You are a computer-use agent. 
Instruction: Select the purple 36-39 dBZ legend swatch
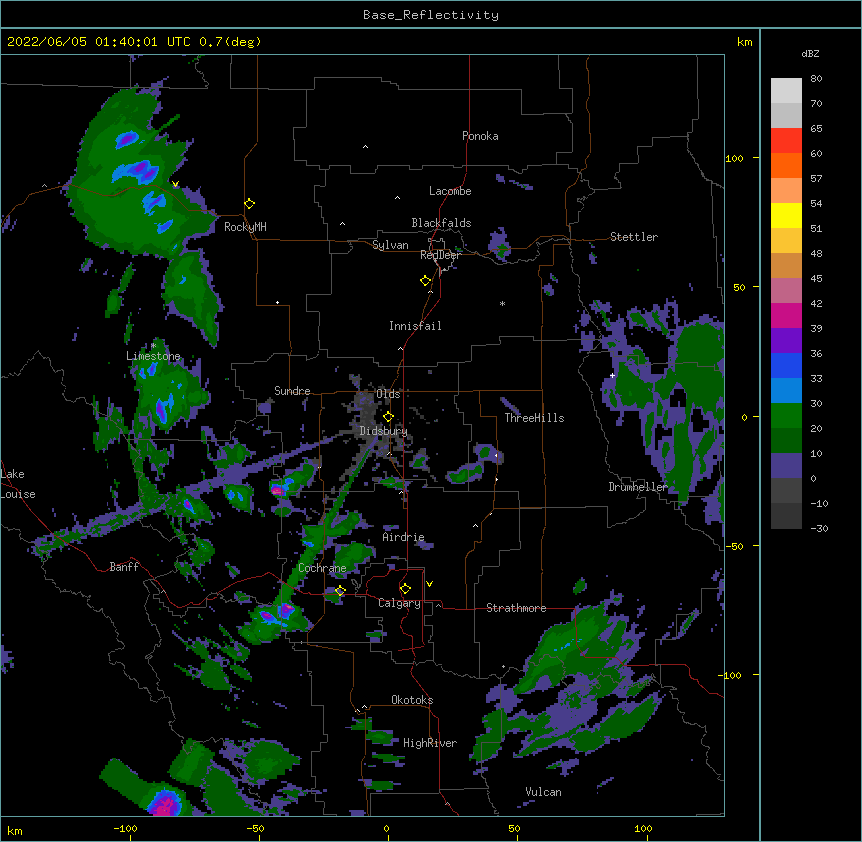(786, 341)
